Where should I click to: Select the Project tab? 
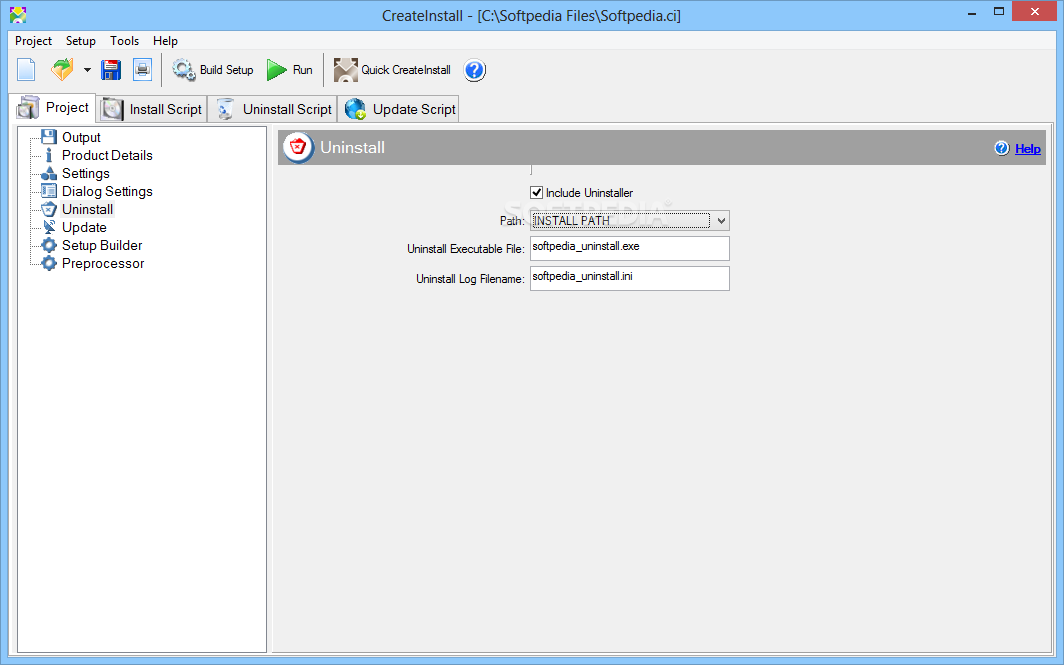[x=53, y=108]
